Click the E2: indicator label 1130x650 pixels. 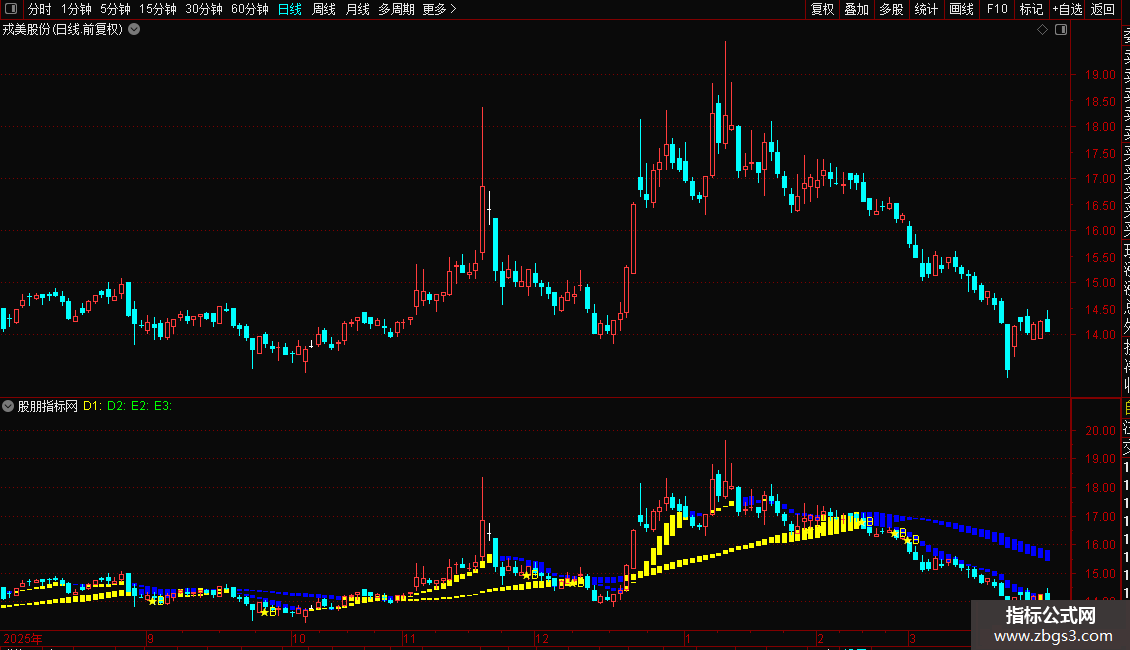140,406
